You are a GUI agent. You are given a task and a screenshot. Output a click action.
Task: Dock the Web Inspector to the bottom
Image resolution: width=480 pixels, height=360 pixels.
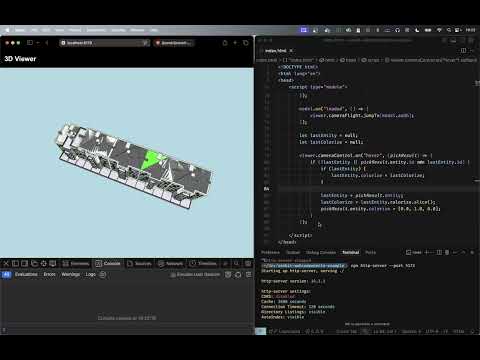pos(15,263)
